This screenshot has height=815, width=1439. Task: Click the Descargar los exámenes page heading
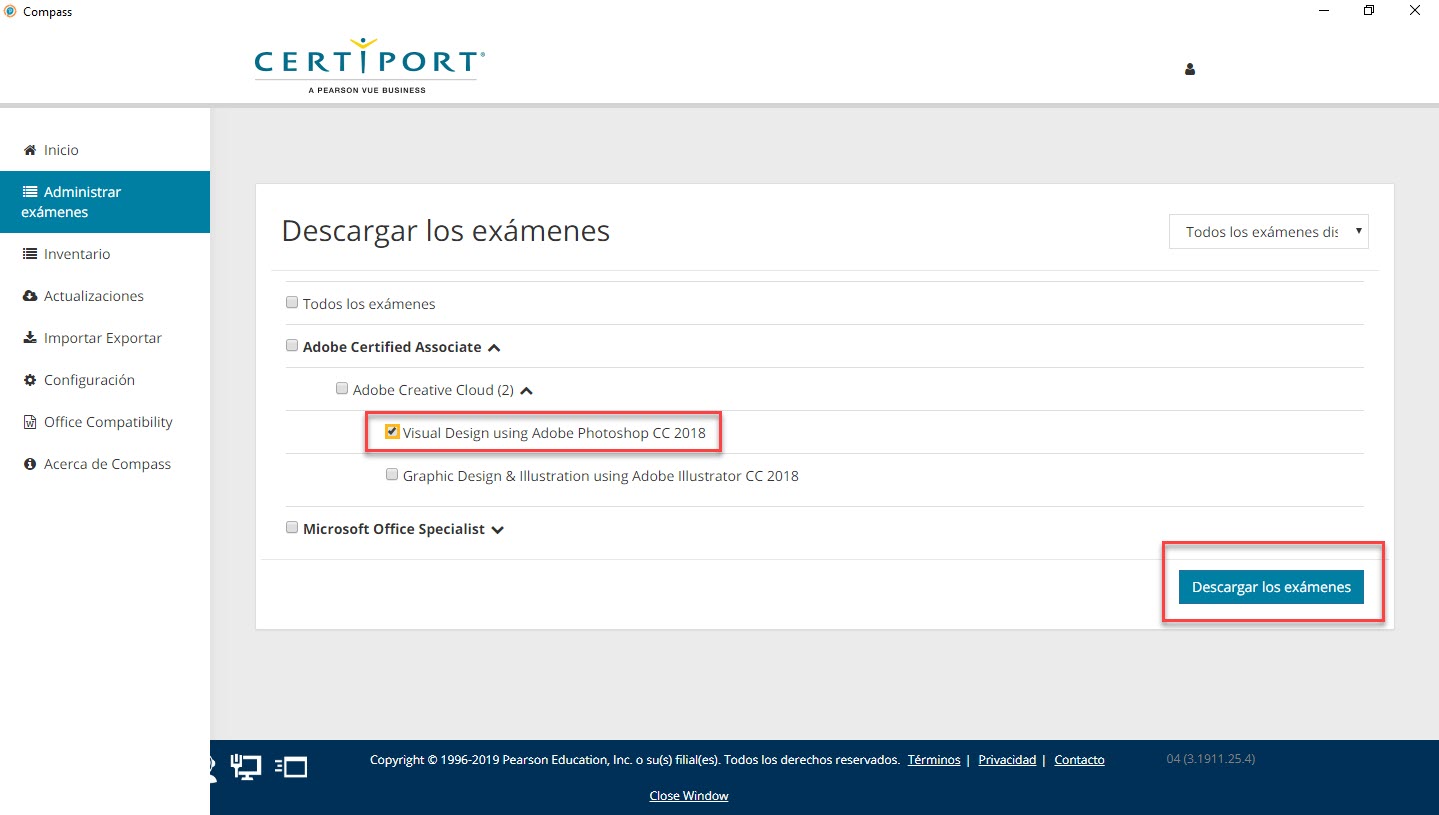pos(446,231)
